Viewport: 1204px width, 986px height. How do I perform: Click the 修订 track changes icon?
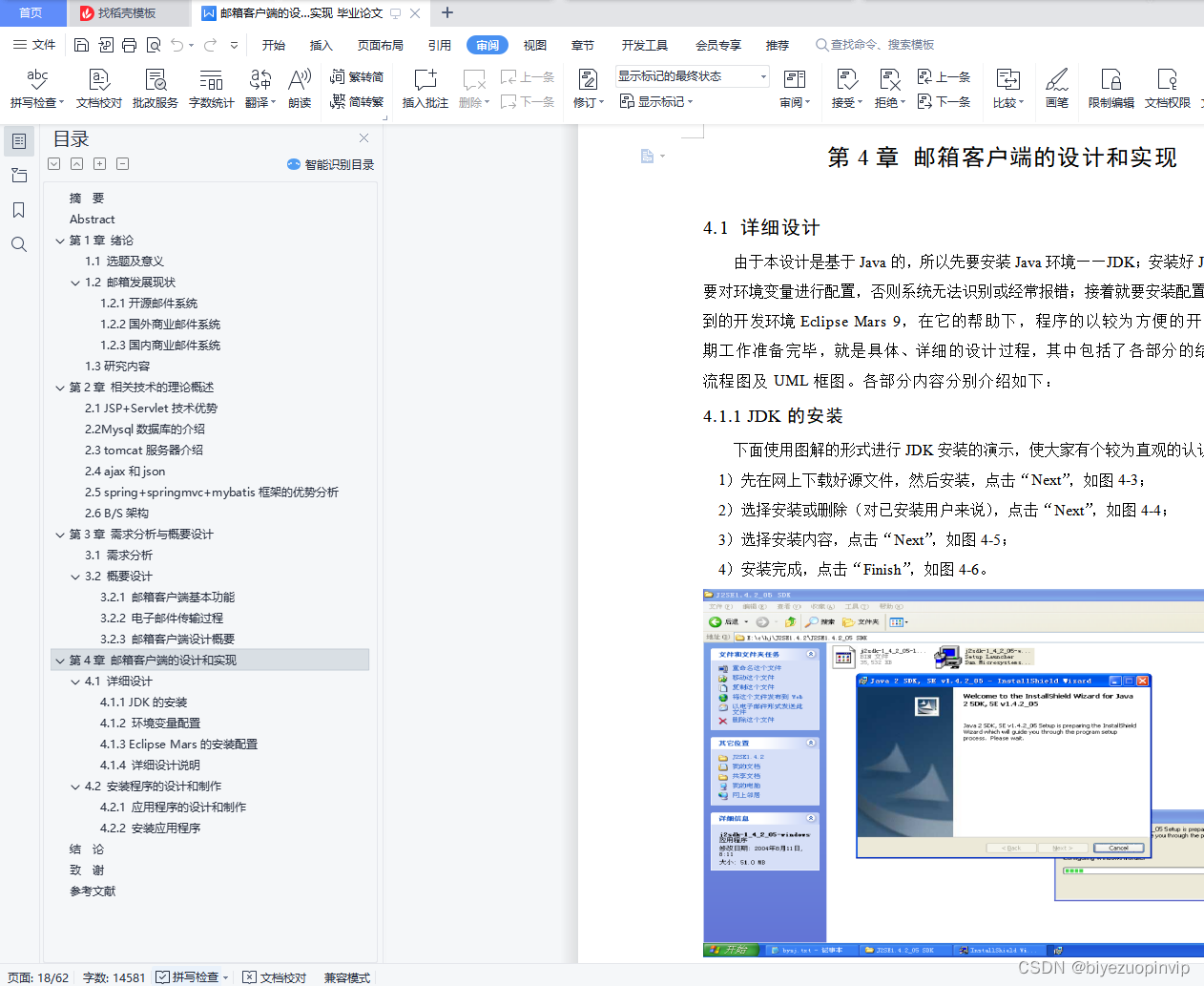(589, 79)
